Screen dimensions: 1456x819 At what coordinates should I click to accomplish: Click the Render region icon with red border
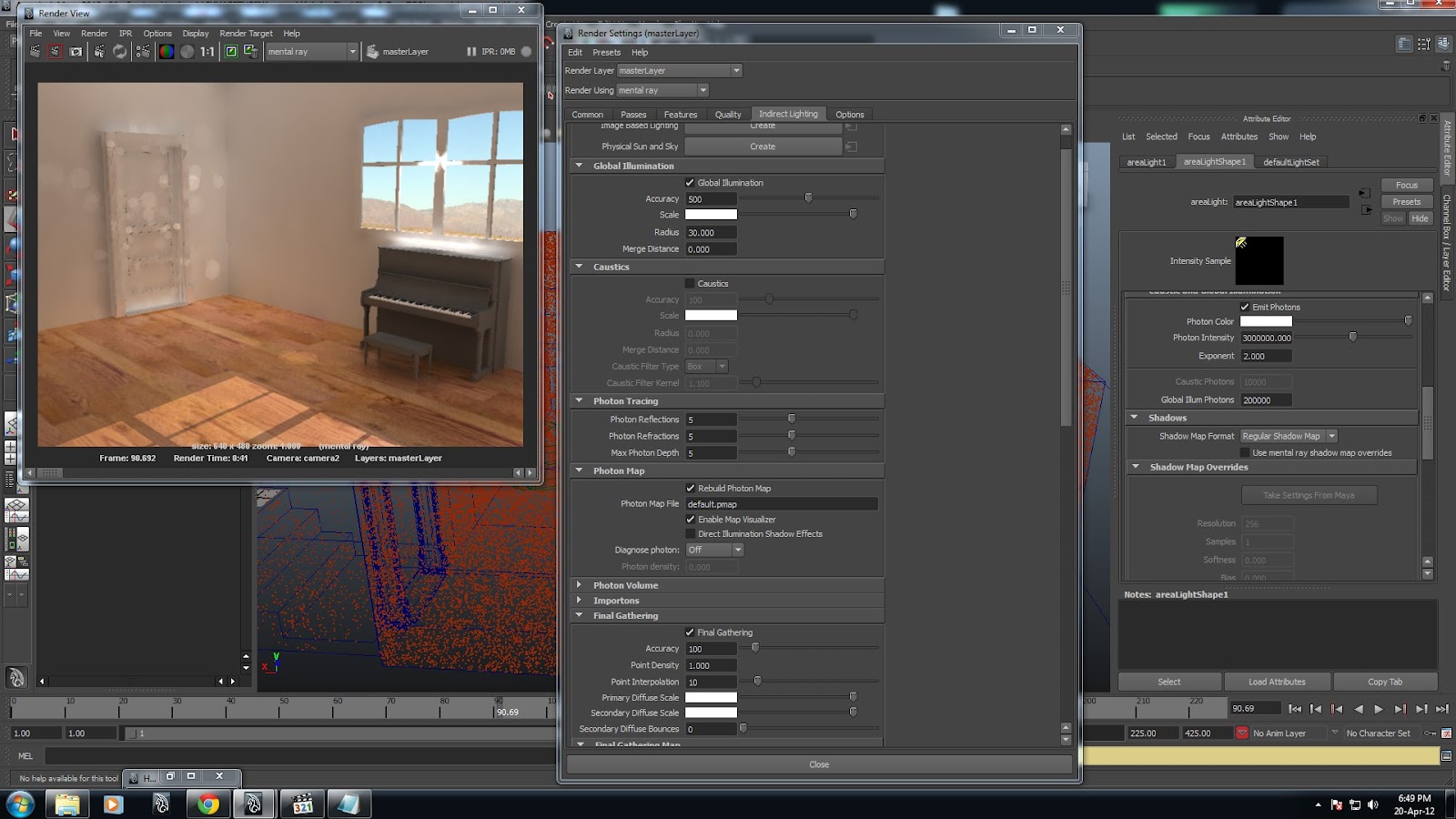tap(55, 52)
